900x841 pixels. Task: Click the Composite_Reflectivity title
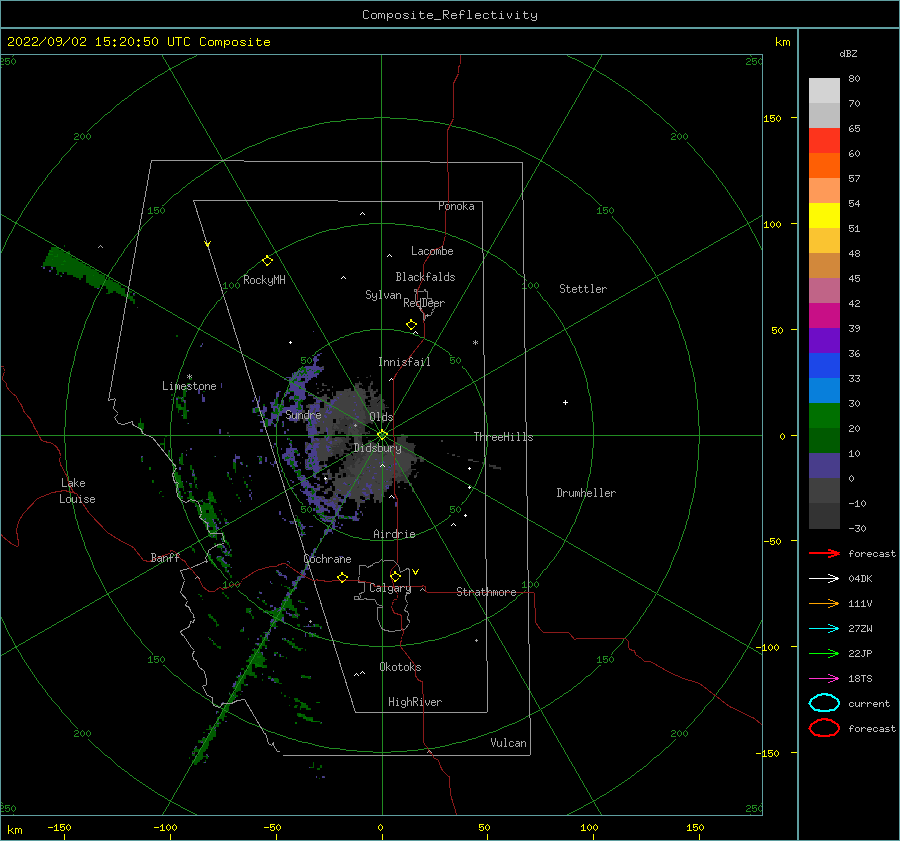coord(450,15)
